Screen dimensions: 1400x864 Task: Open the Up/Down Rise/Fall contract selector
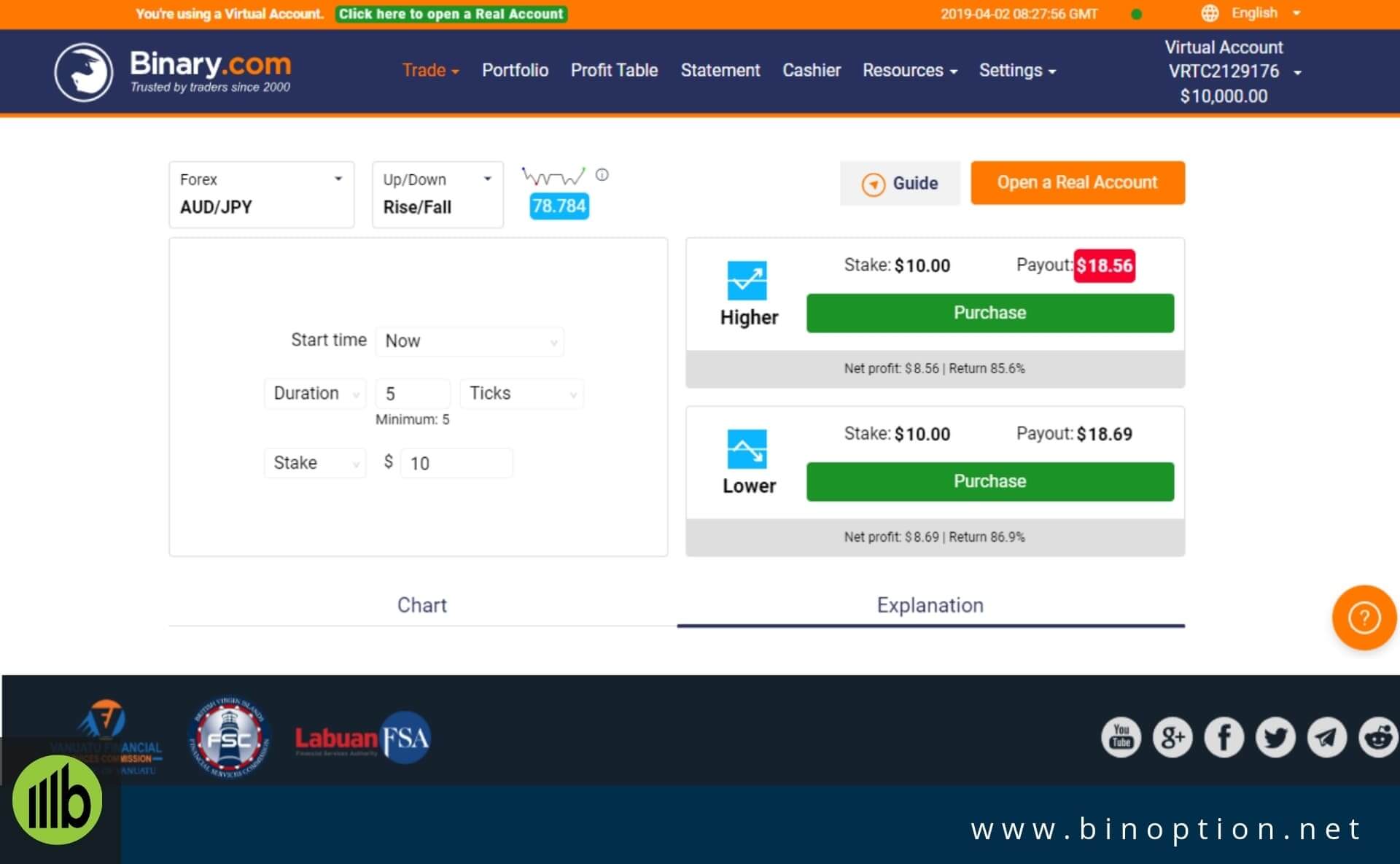[x=437, y=195]
